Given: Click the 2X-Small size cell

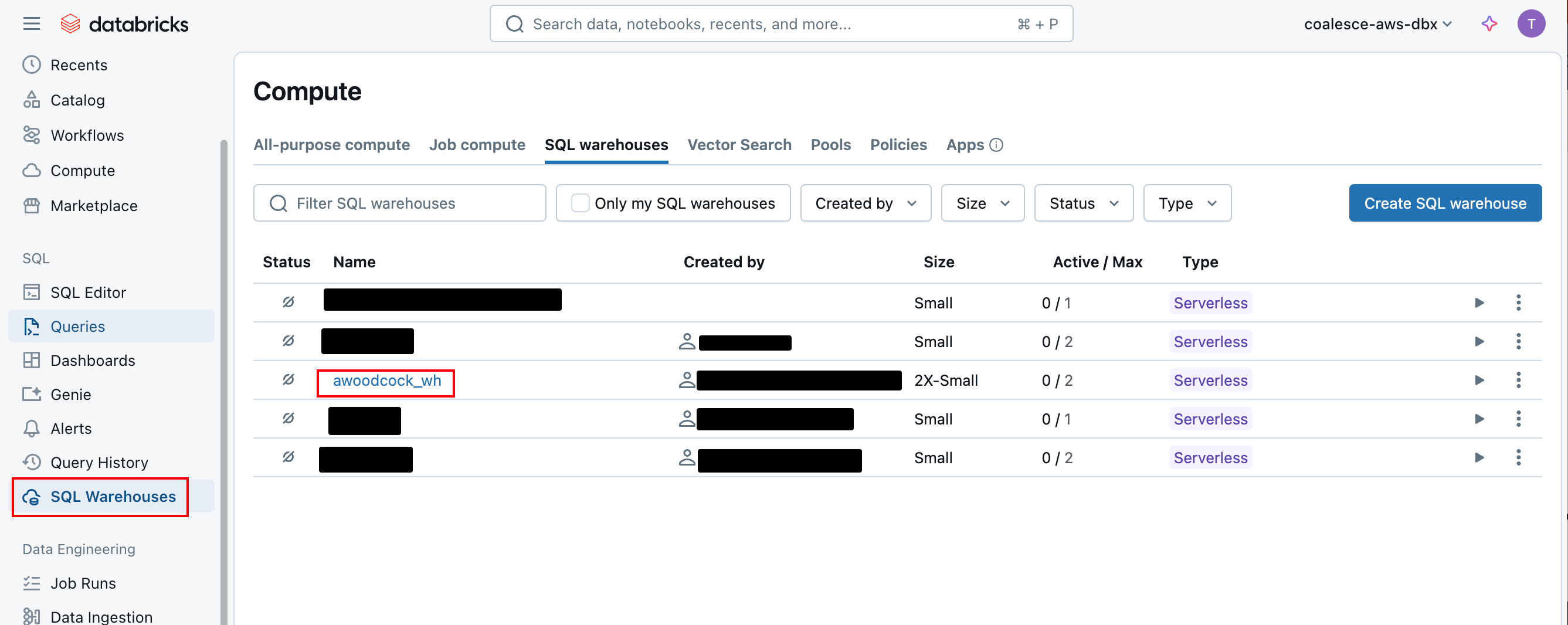Looking at the screenshot, I should [x=946, y=381].
